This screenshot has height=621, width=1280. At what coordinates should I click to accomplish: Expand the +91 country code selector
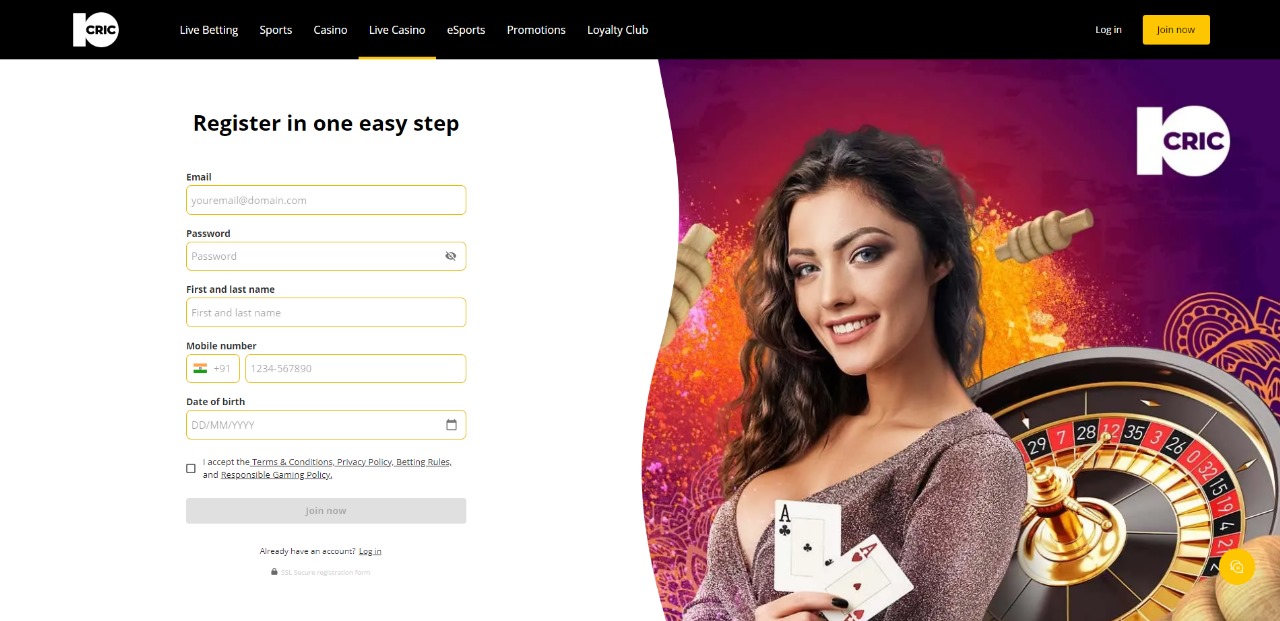point(213,368)
